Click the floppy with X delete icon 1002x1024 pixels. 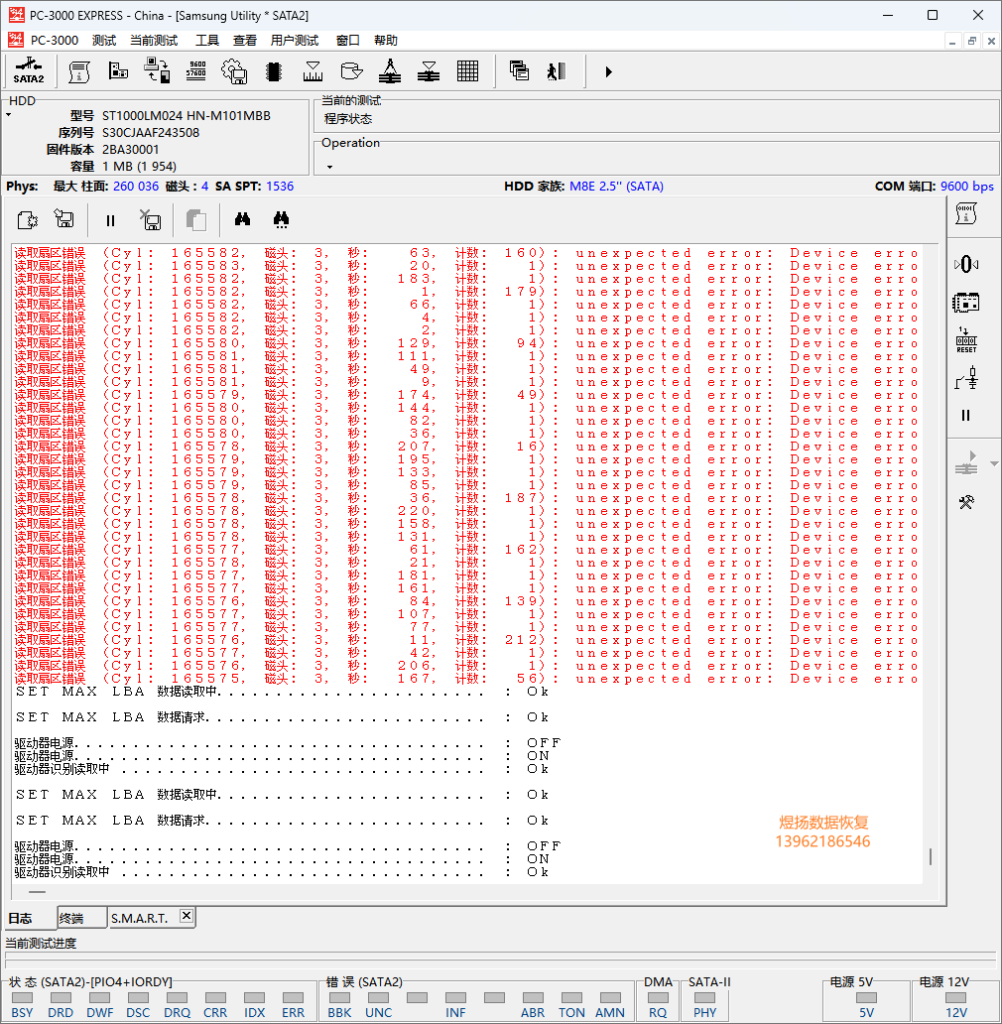151,220
